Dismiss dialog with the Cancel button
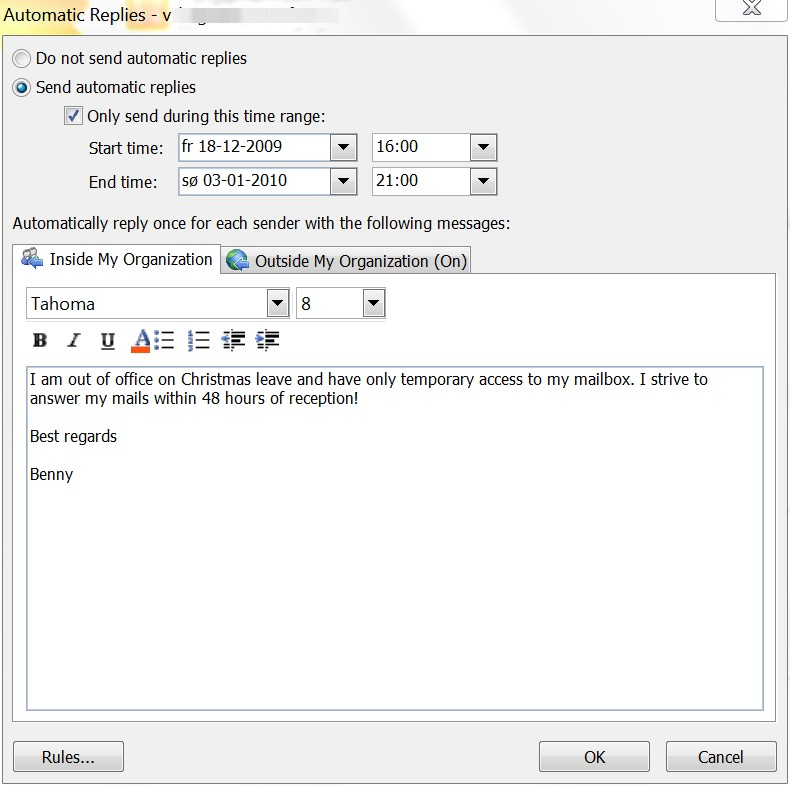This screenshot has width=790, height=786. (721, 757)
